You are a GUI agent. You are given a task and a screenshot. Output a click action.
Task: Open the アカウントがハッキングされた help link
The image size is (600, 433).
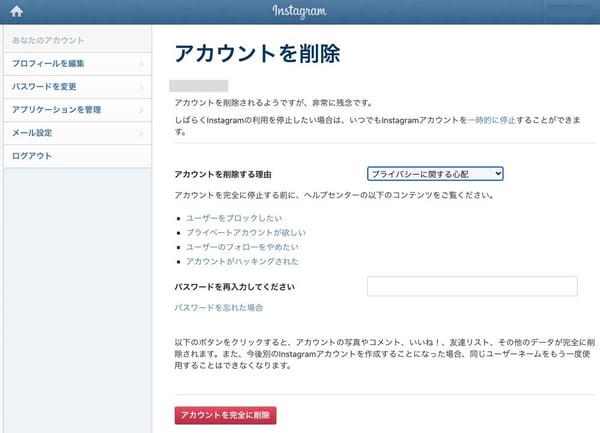[242, 262]
